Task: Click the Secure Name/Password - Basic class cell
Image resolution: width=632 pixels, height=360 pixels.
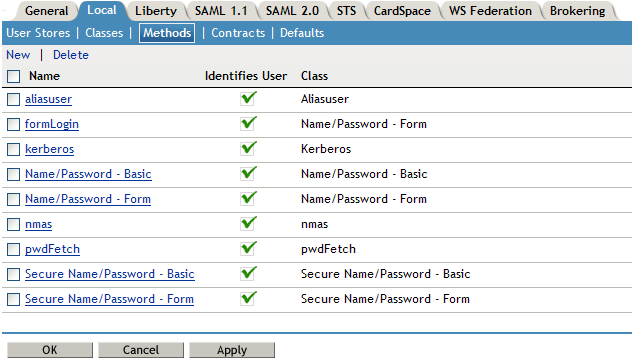Action: coord(385,274)
